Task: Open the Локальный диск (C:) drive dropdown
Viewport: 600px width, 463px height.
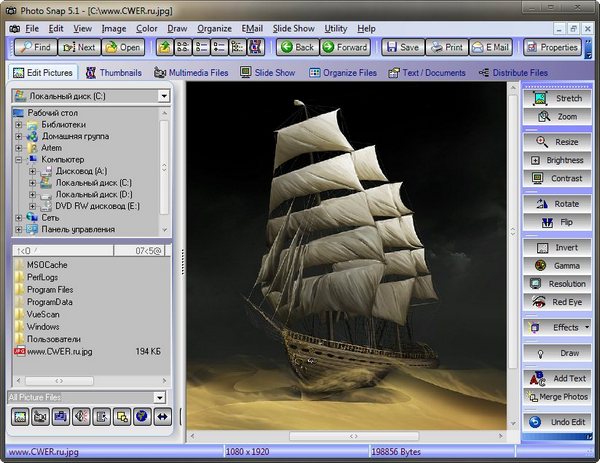Action: (164, 96)
